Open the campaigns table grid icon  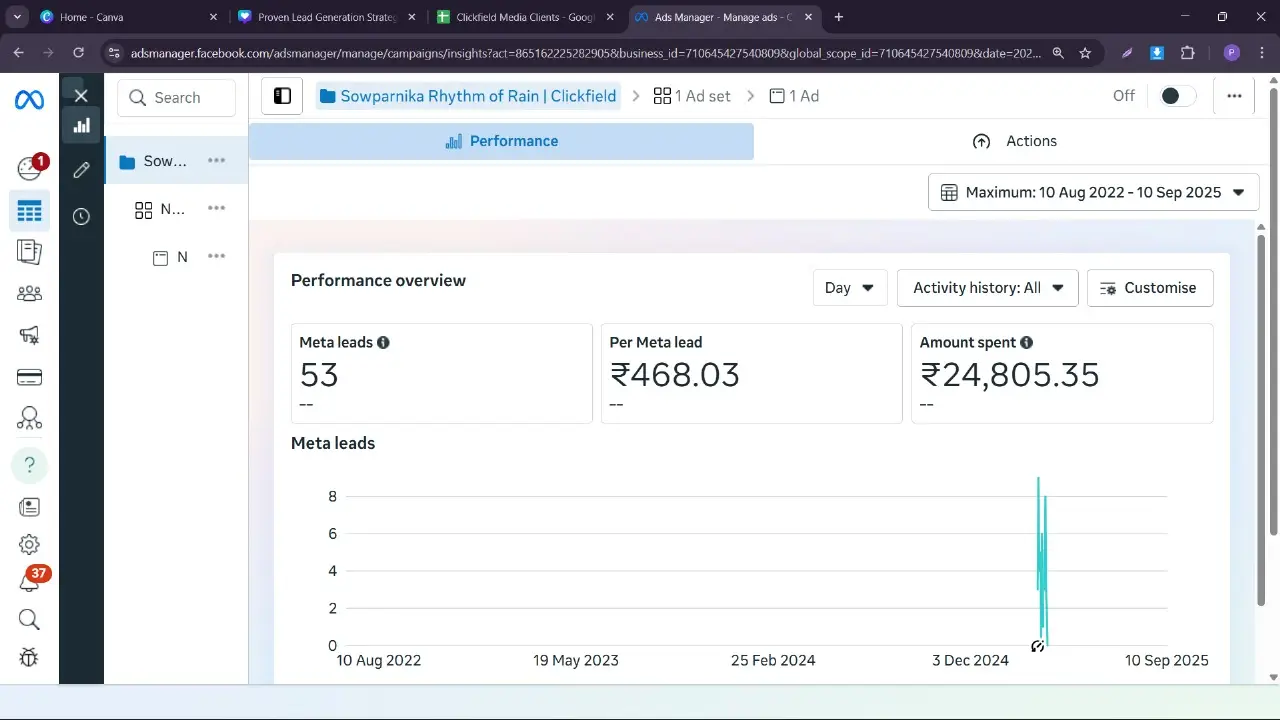29,211
